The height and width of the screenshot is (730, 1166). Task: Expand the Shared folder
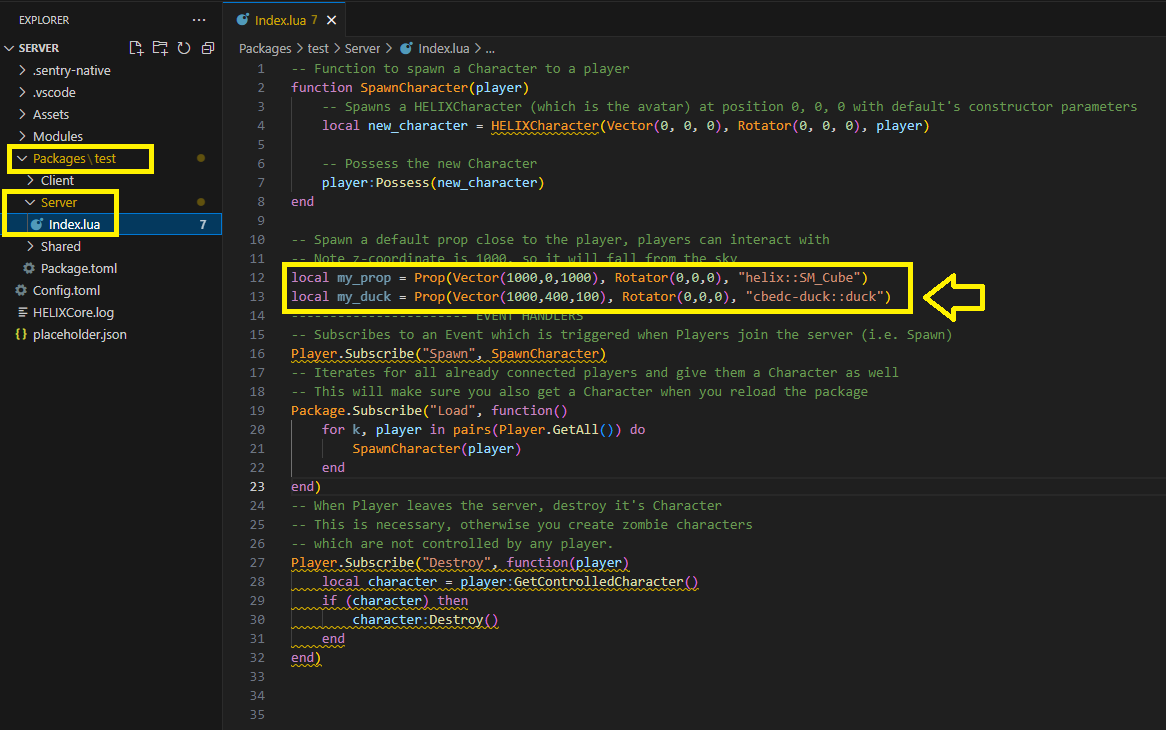point(60,246)
